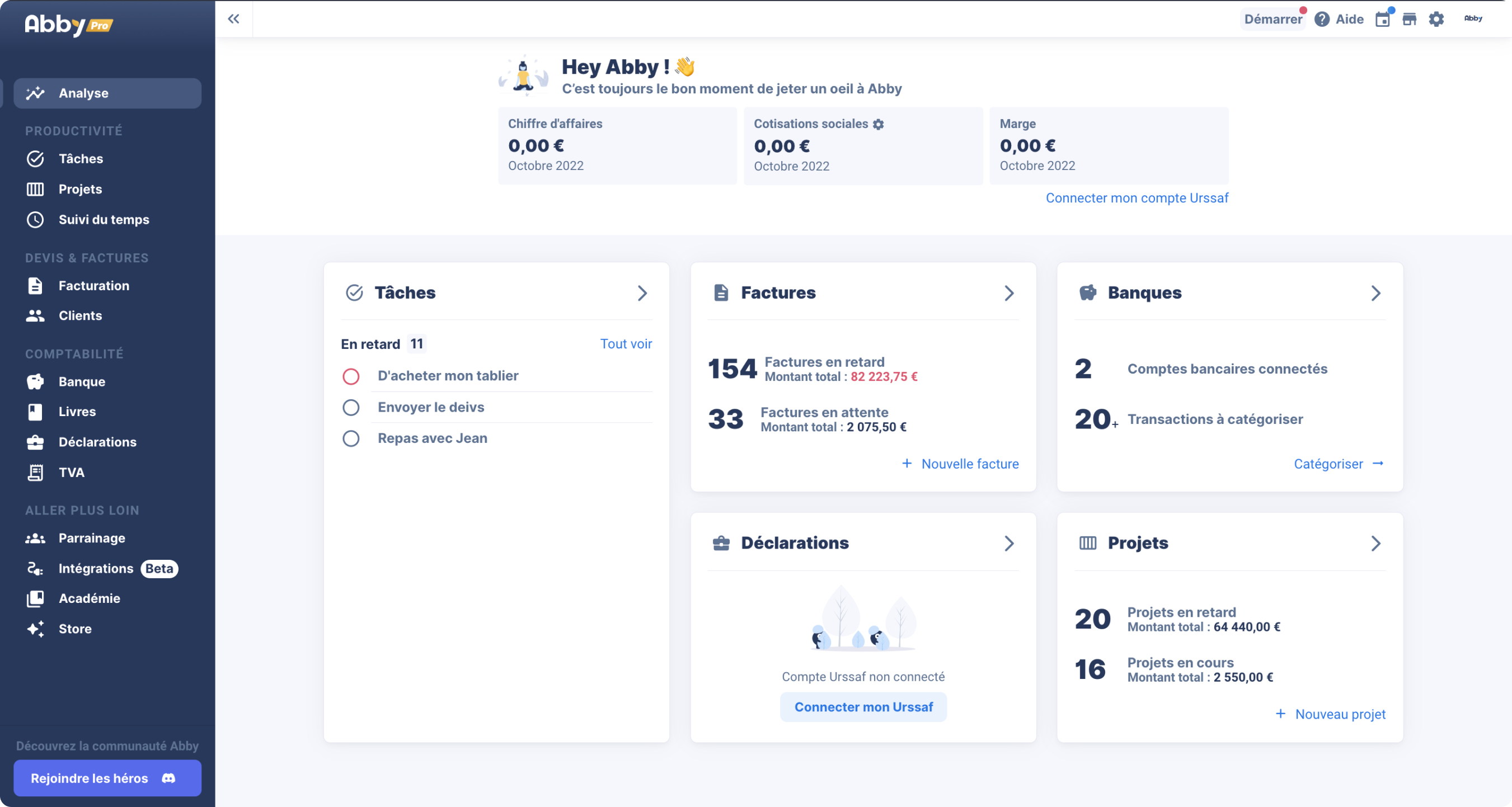
Task: Check off the task D'acheter mon tablier
Action: (x=351, y=376)
